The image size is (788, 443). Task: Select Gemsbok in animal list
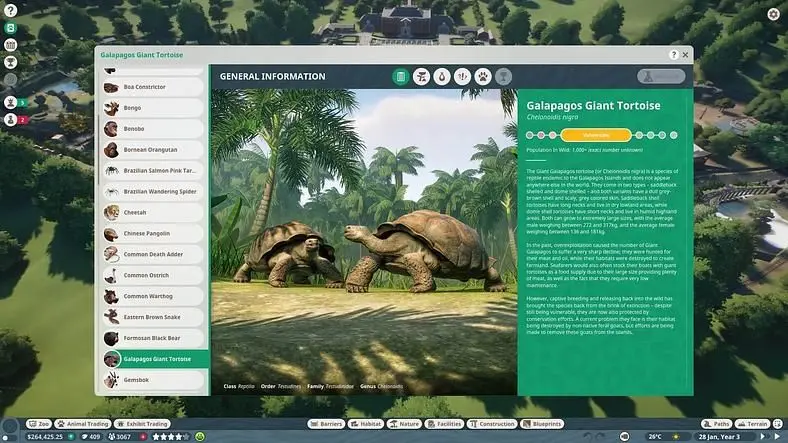(x=153, y=380)
